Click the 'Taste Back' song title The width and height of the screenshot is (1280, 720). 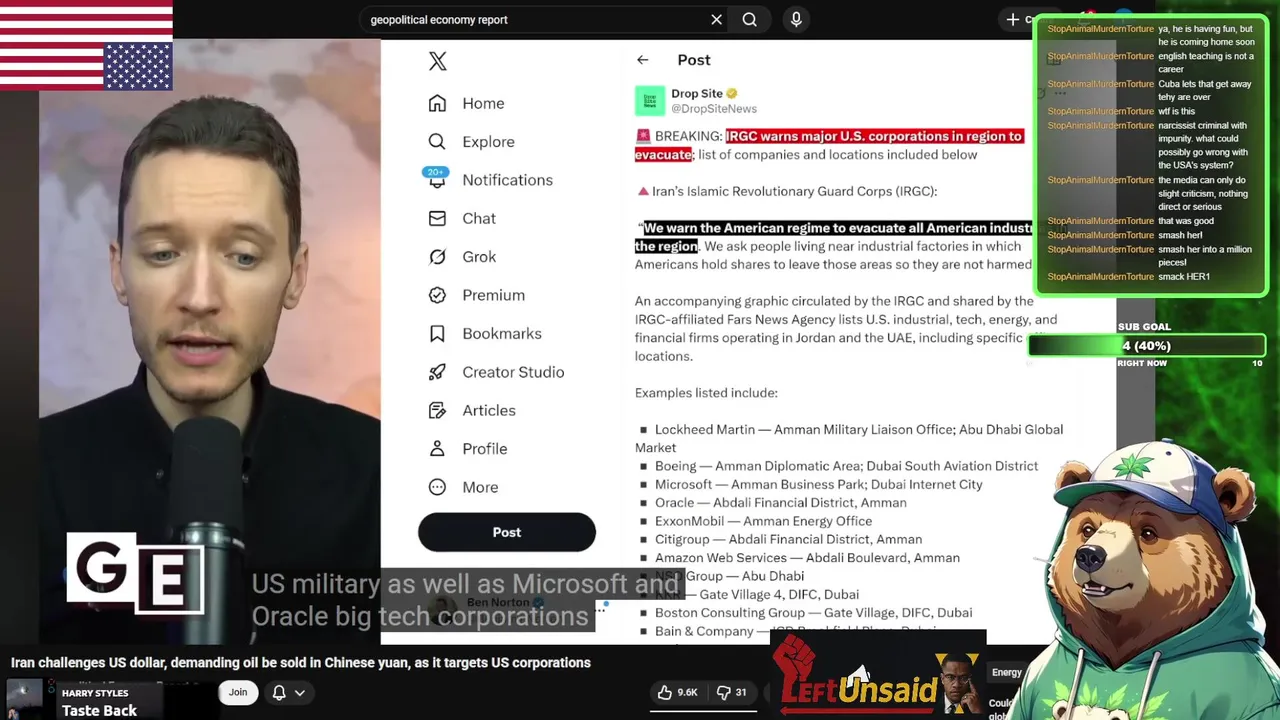(x=99, y=711)
